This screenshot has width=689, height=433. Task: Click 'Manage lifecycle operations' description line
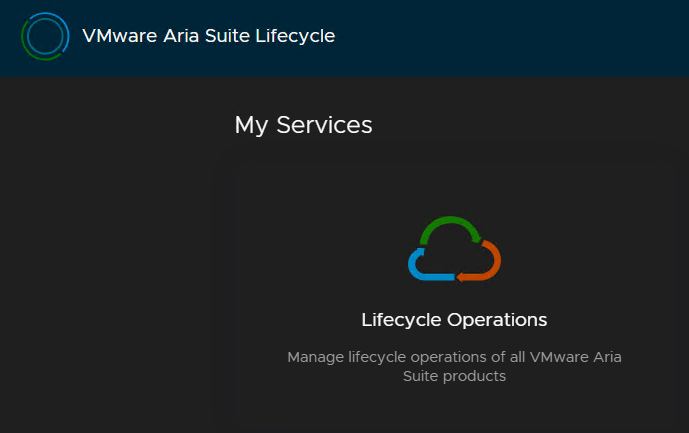[x=454, y=357]
